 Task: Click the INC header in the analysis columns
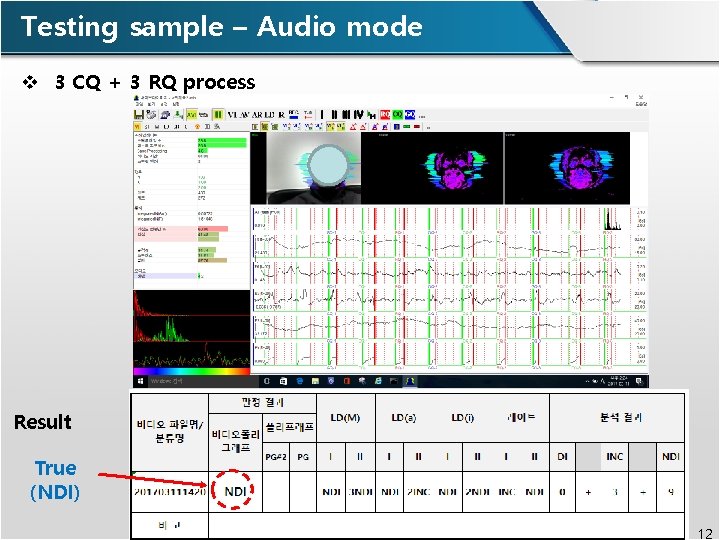(614, 457)
